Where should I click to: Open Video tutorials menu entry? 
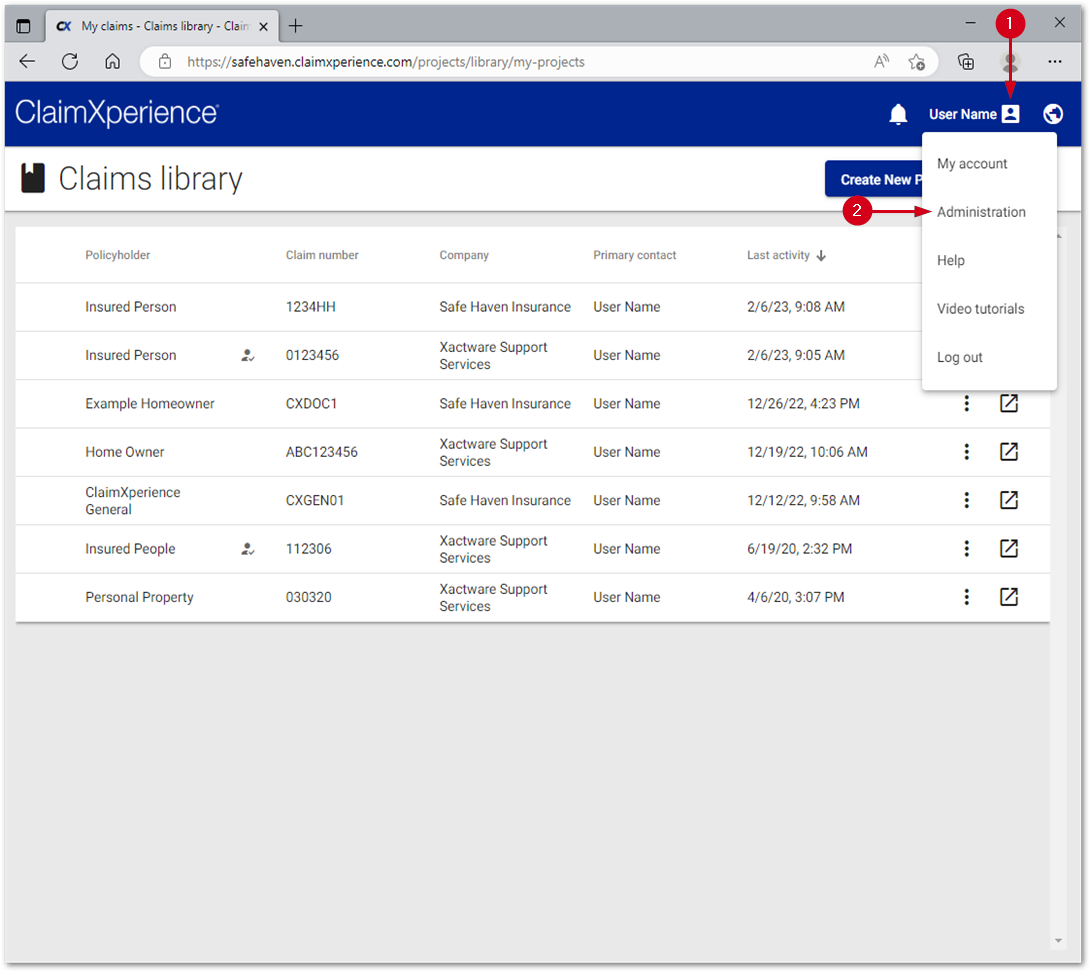tap(980, 309)
